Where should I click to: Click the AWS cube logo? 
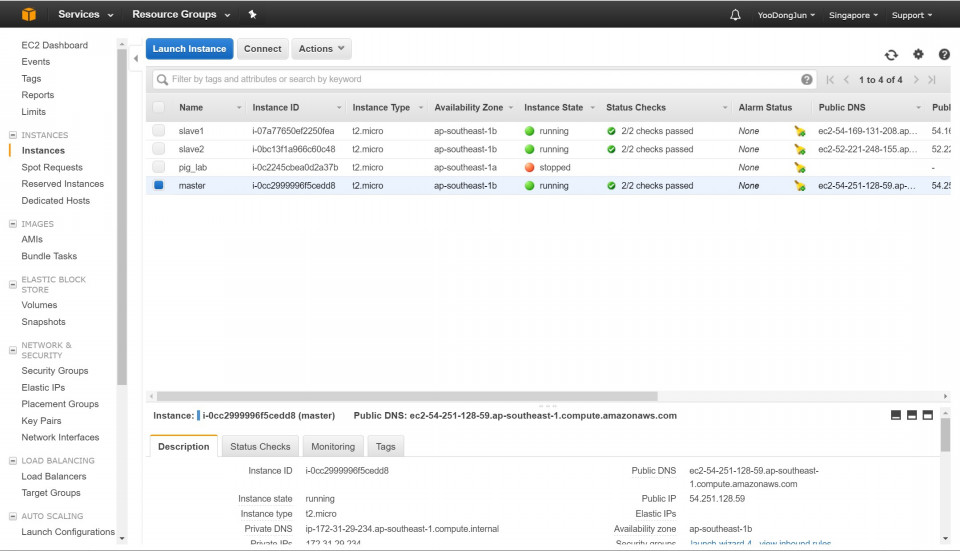29,14
